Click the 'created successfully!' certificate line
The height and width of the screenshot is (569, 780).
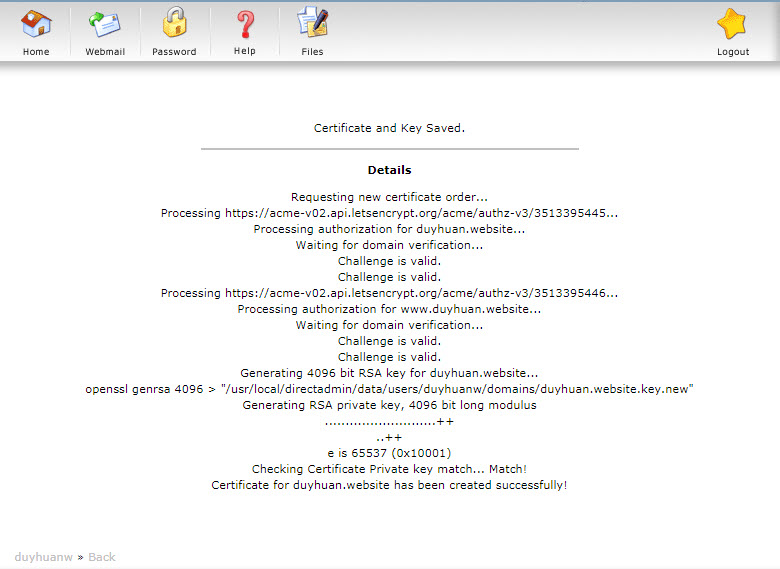[x=389, y=485]
